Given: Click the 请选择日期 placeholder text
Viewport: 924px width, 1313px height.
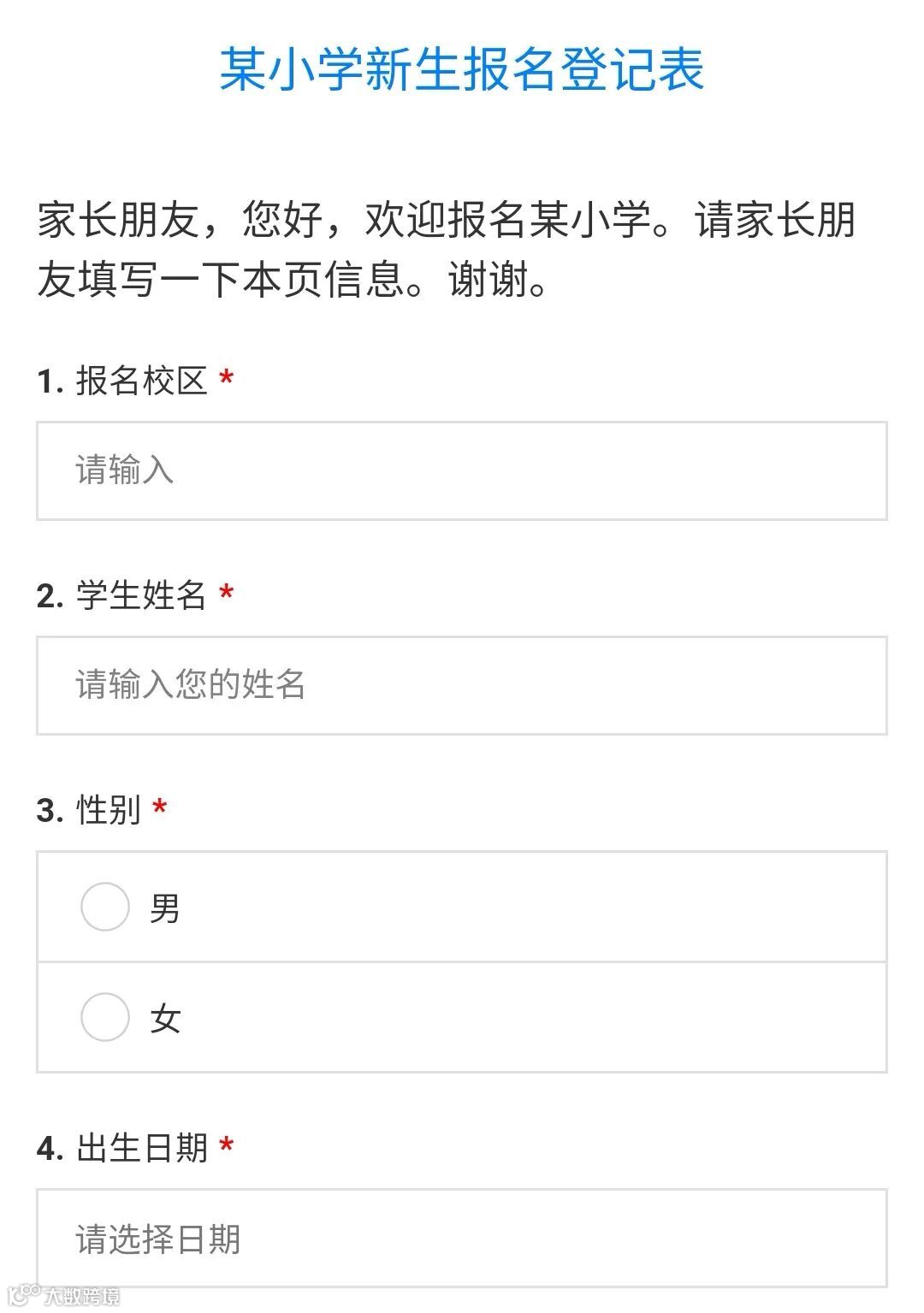Looking at the screenshot, I should click(158, 1239).
